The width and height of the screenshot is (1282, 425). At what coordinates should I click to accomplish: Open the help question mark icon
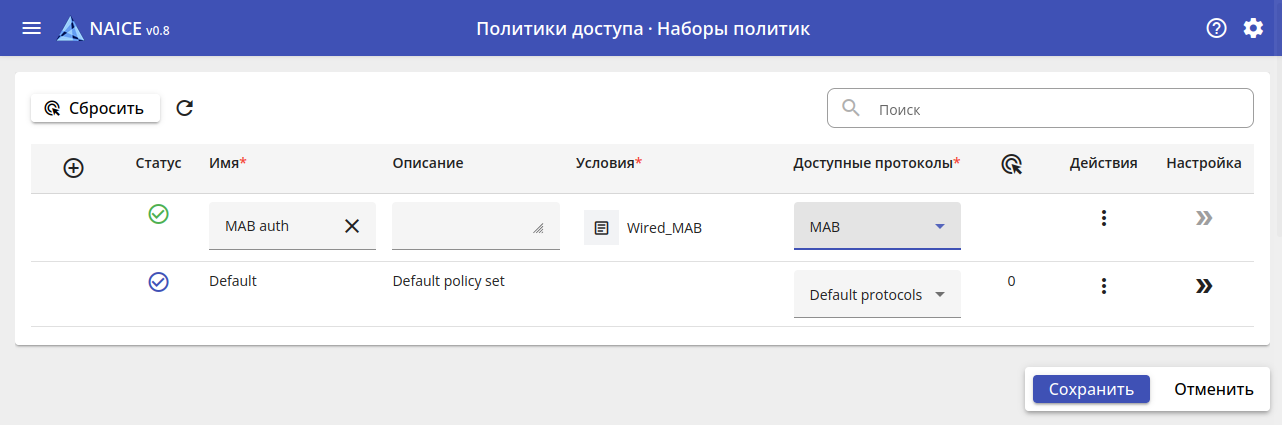click(1216, 28)
